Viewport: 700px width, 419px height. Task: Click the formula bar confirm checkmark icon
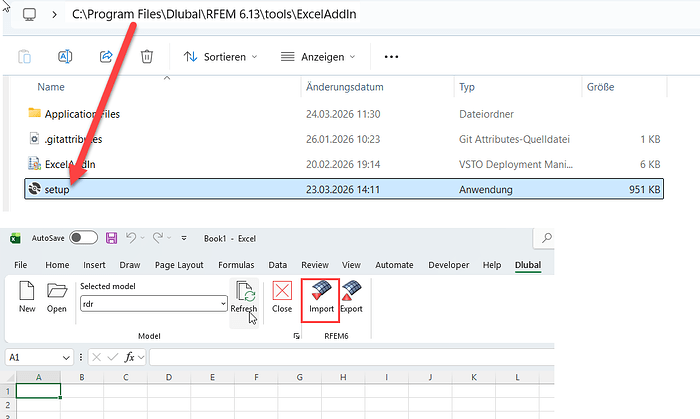(x=112, y=357)
